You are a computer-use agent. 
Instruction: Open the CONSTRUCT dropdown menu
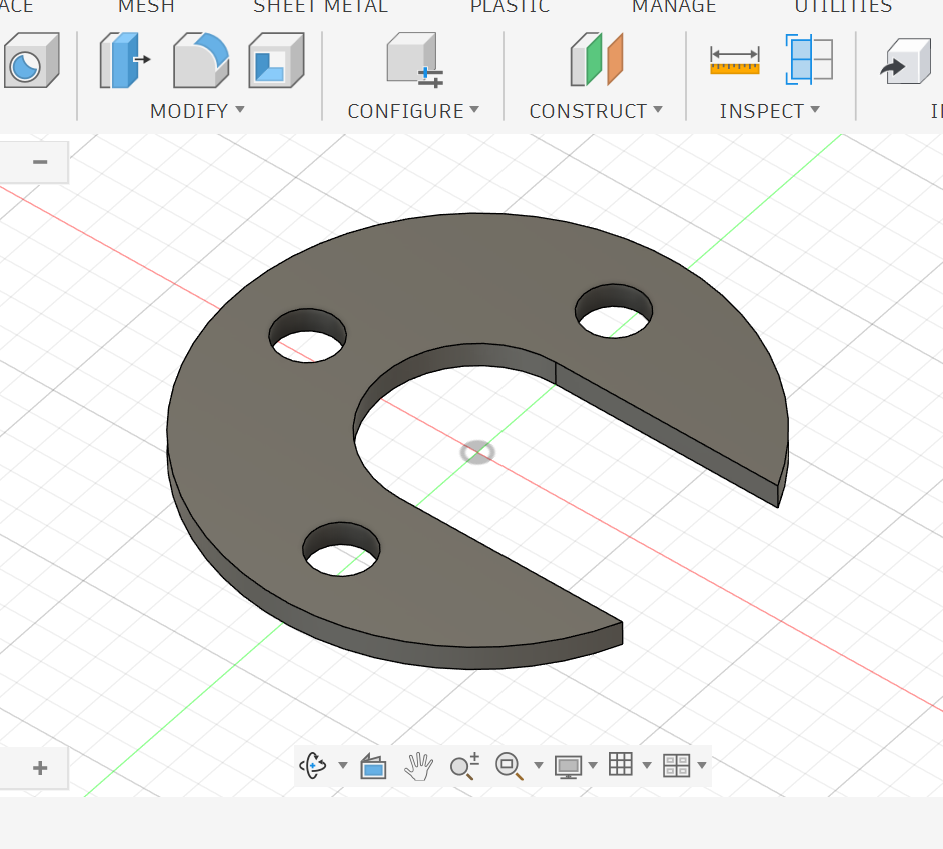coord(596,111)
